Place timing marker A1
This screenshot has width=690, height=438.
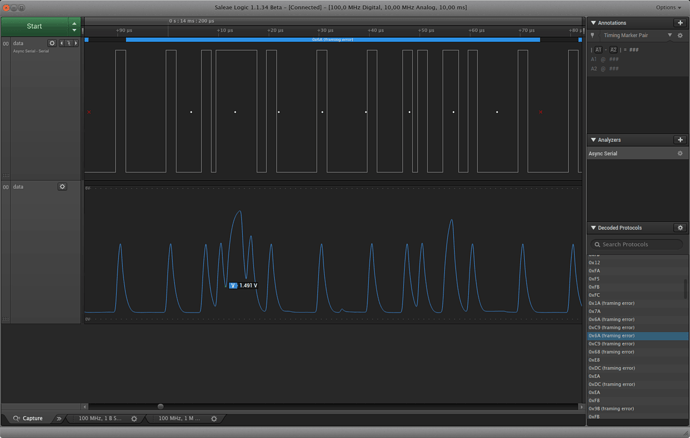pos(598,50)
